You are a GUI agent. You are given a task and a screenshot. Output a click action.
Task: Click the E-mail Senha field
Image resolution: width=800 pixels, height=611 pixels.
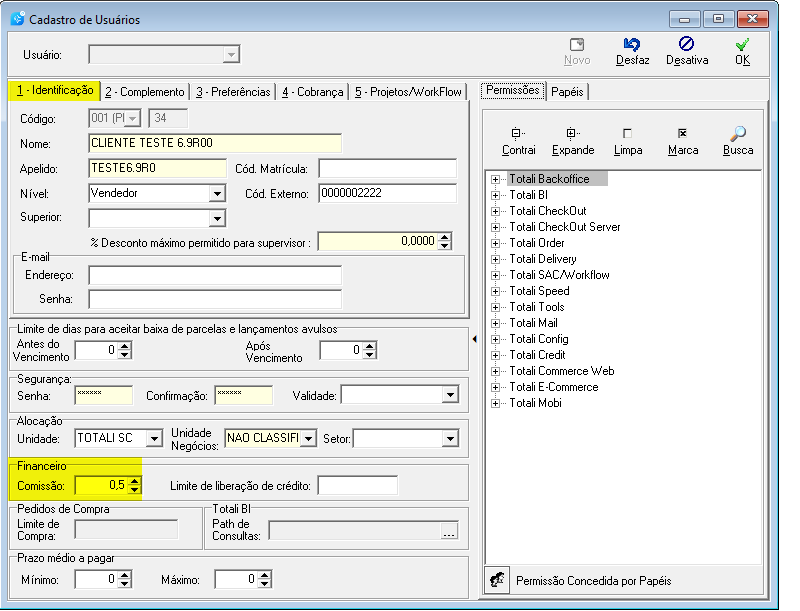215,299
